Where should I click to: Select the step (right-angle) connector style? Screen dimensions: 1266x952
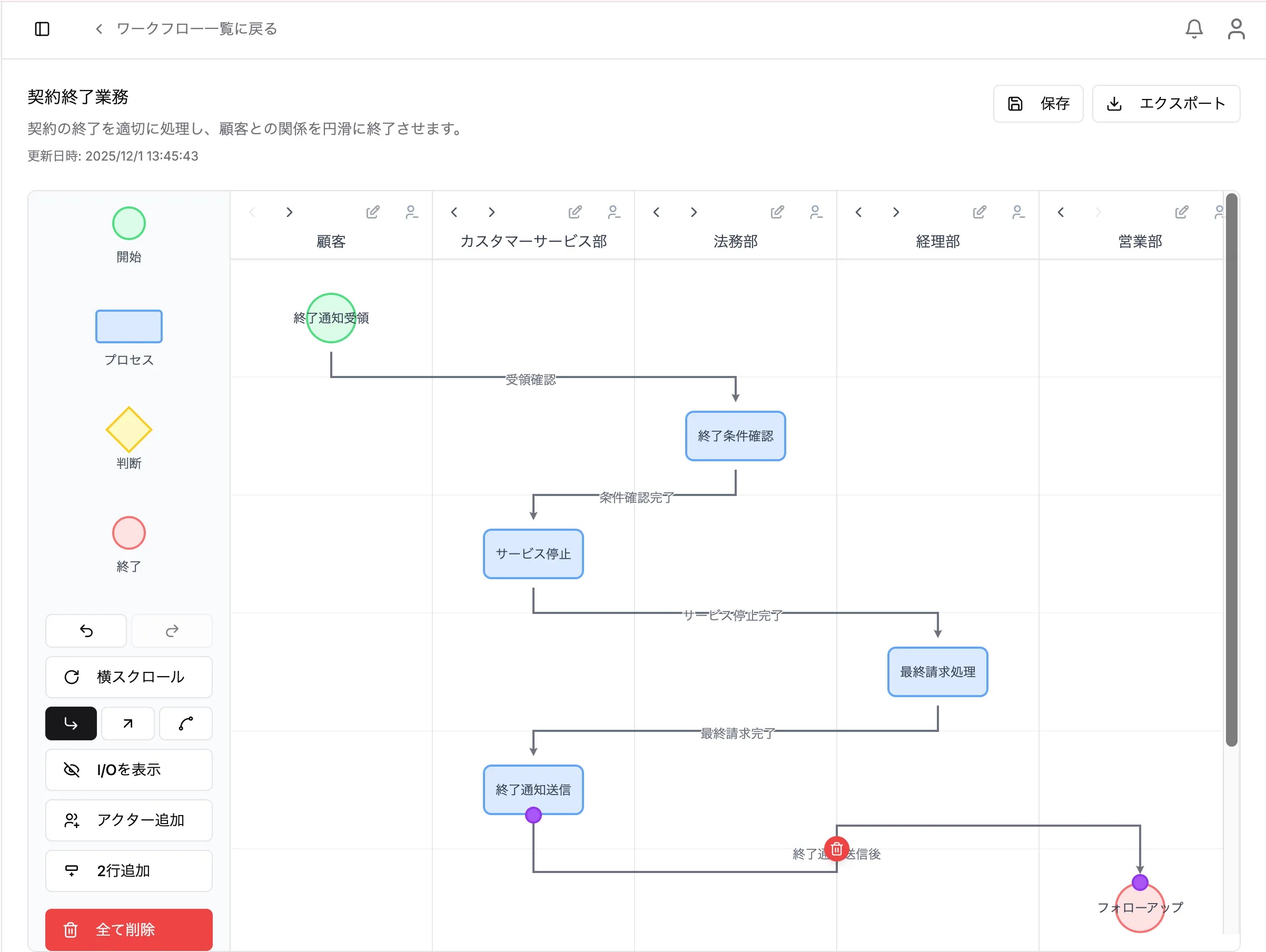click(x=71, y=723)
